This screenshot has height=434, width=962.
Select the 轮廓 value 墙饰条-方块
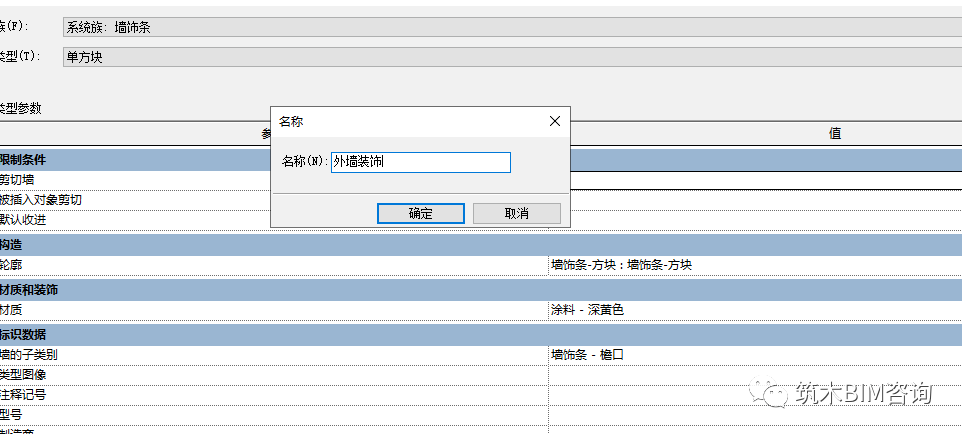point(621,265)
